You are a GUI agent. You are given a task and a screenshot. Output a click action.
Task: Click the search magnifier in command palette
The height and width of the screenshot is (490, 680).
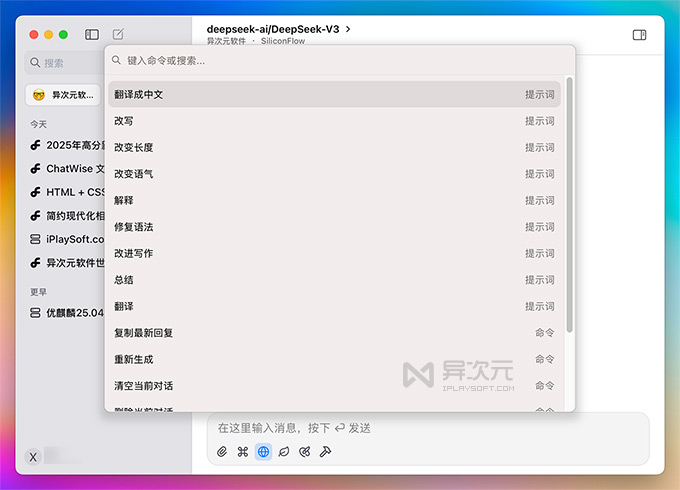[x=116, y=60]
